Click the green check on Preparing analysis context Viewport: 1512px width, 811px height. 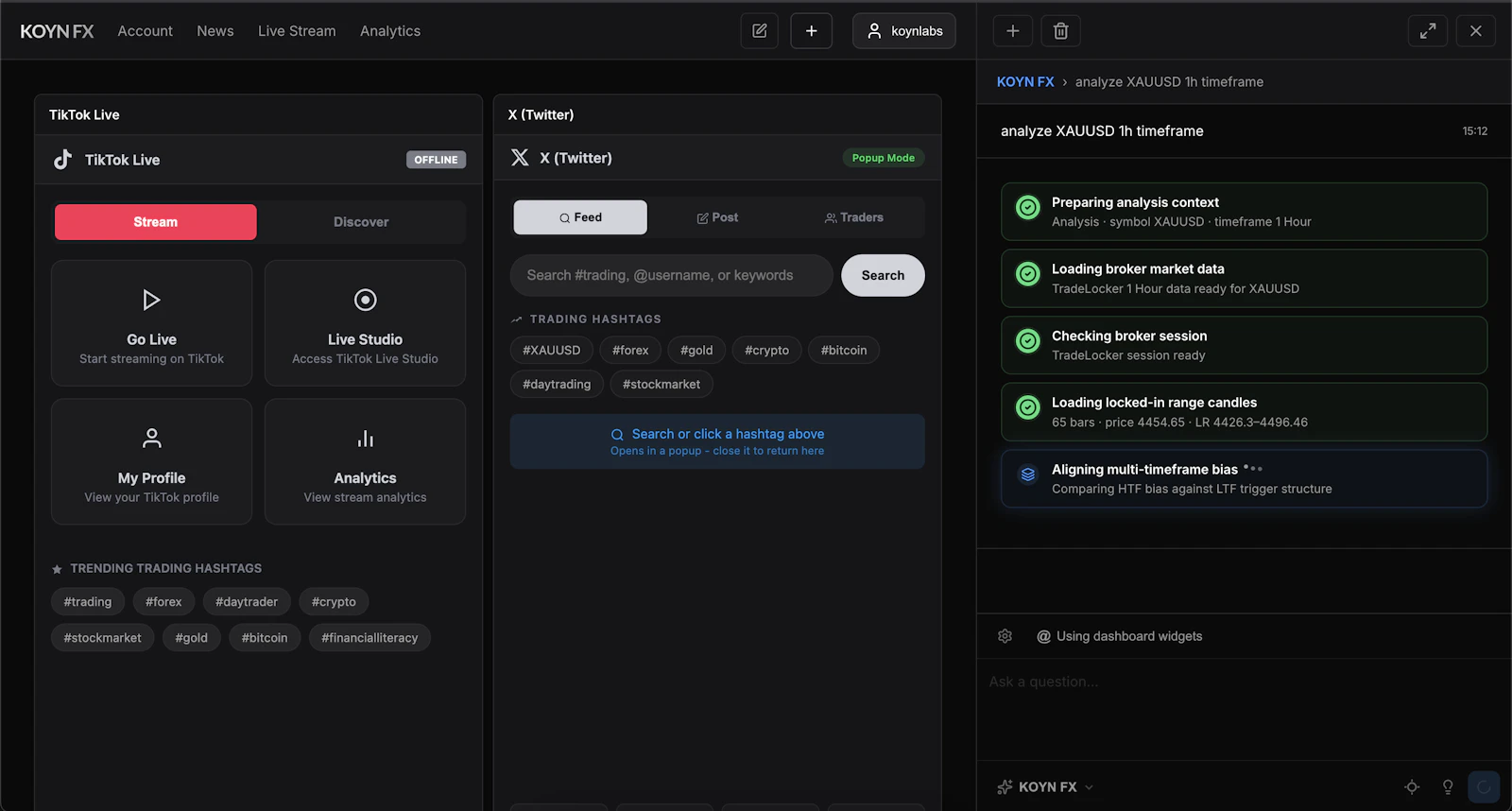(1028, 207)
